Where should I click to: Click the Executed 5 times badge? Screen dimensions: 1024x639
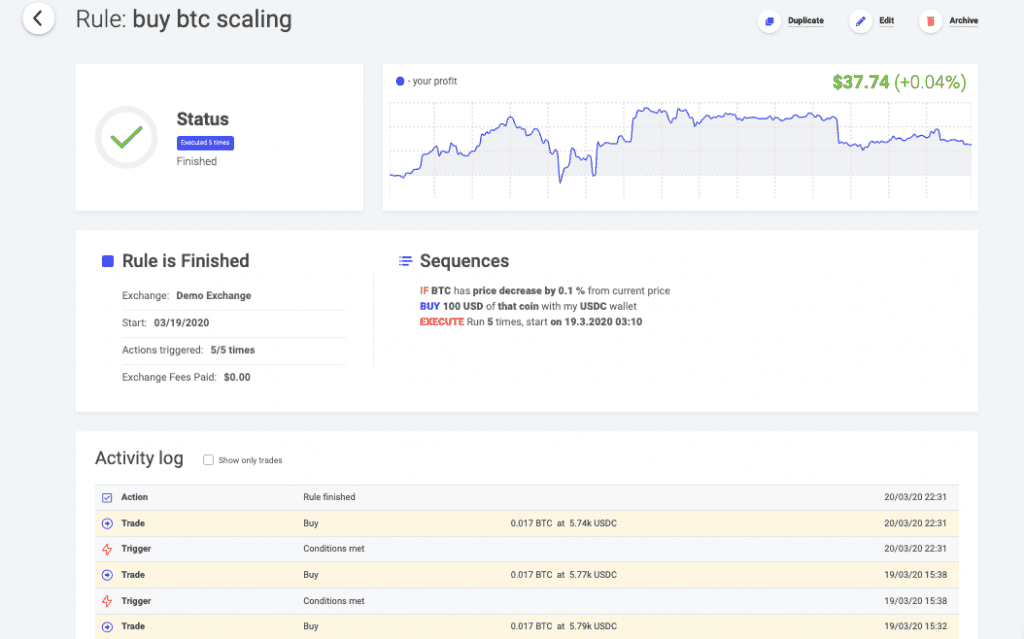pyautogui.click(x=206, y=142)
